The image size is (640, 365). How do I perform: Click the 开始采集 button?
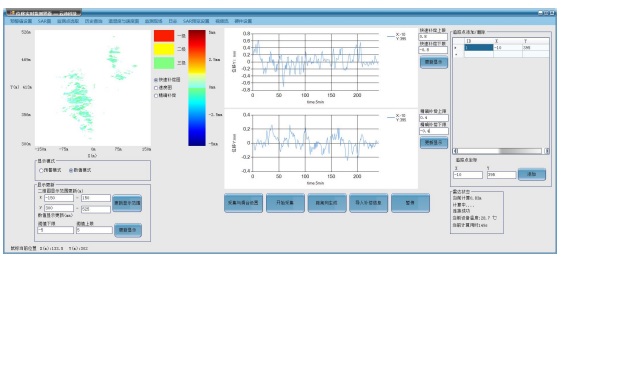285,203
